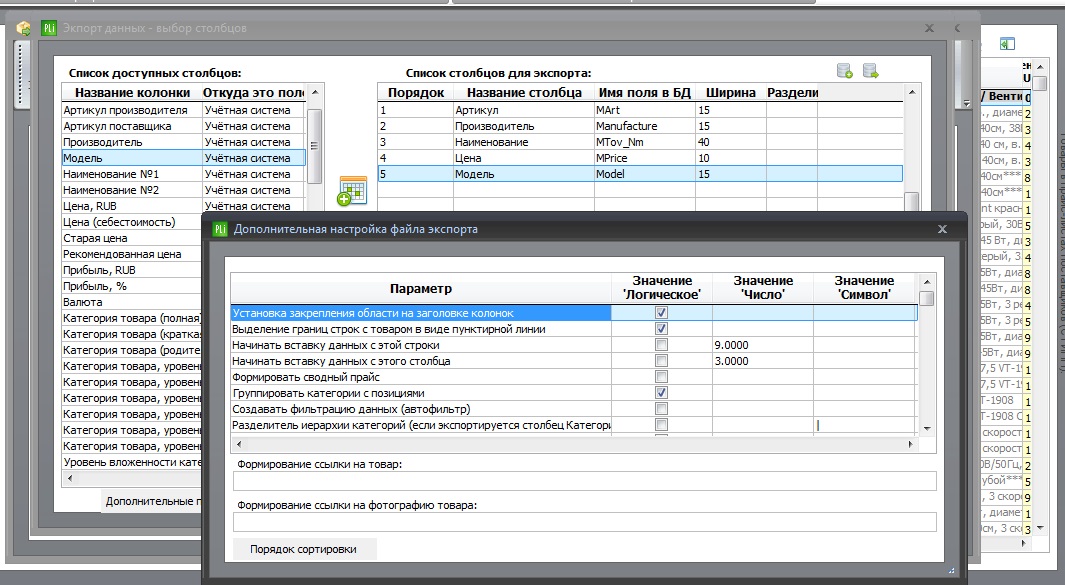This screenshot has height=585, width=1065.
Task: Toggle checkbox for Установка закрепления области
Action: pos(661,313)
